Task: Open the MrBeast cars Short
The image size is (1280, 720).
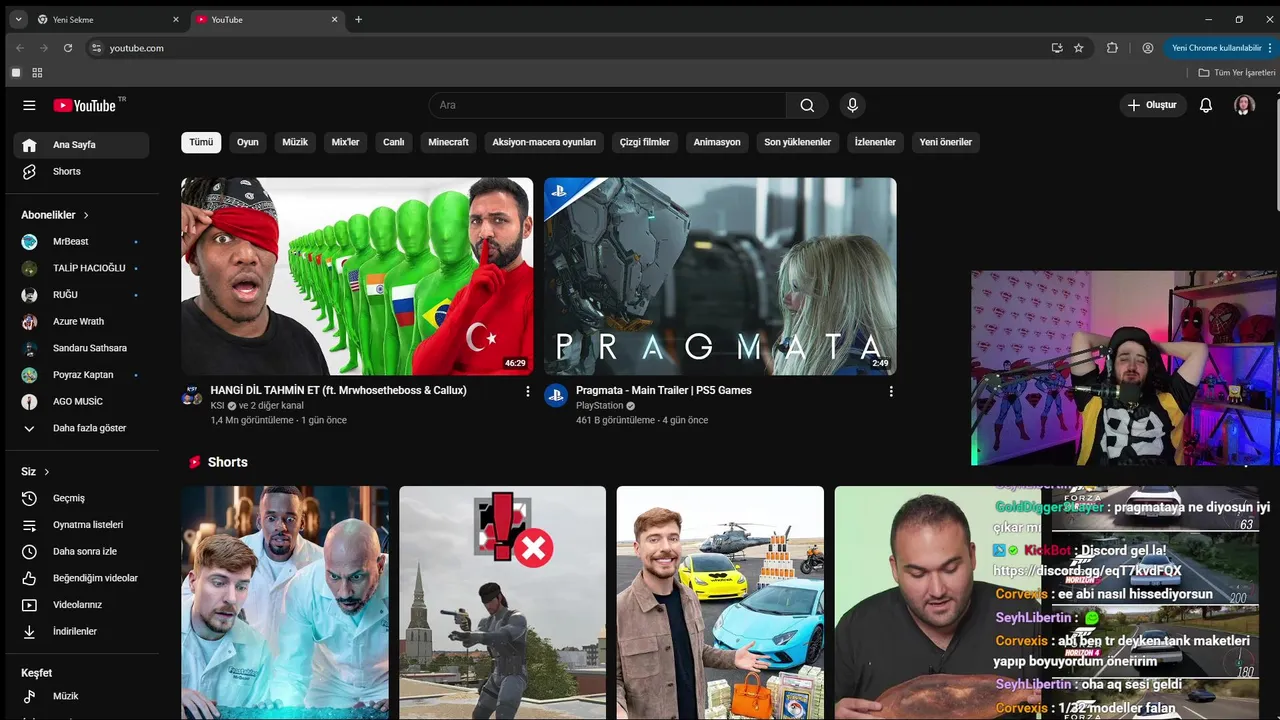Action: point(720,603)
